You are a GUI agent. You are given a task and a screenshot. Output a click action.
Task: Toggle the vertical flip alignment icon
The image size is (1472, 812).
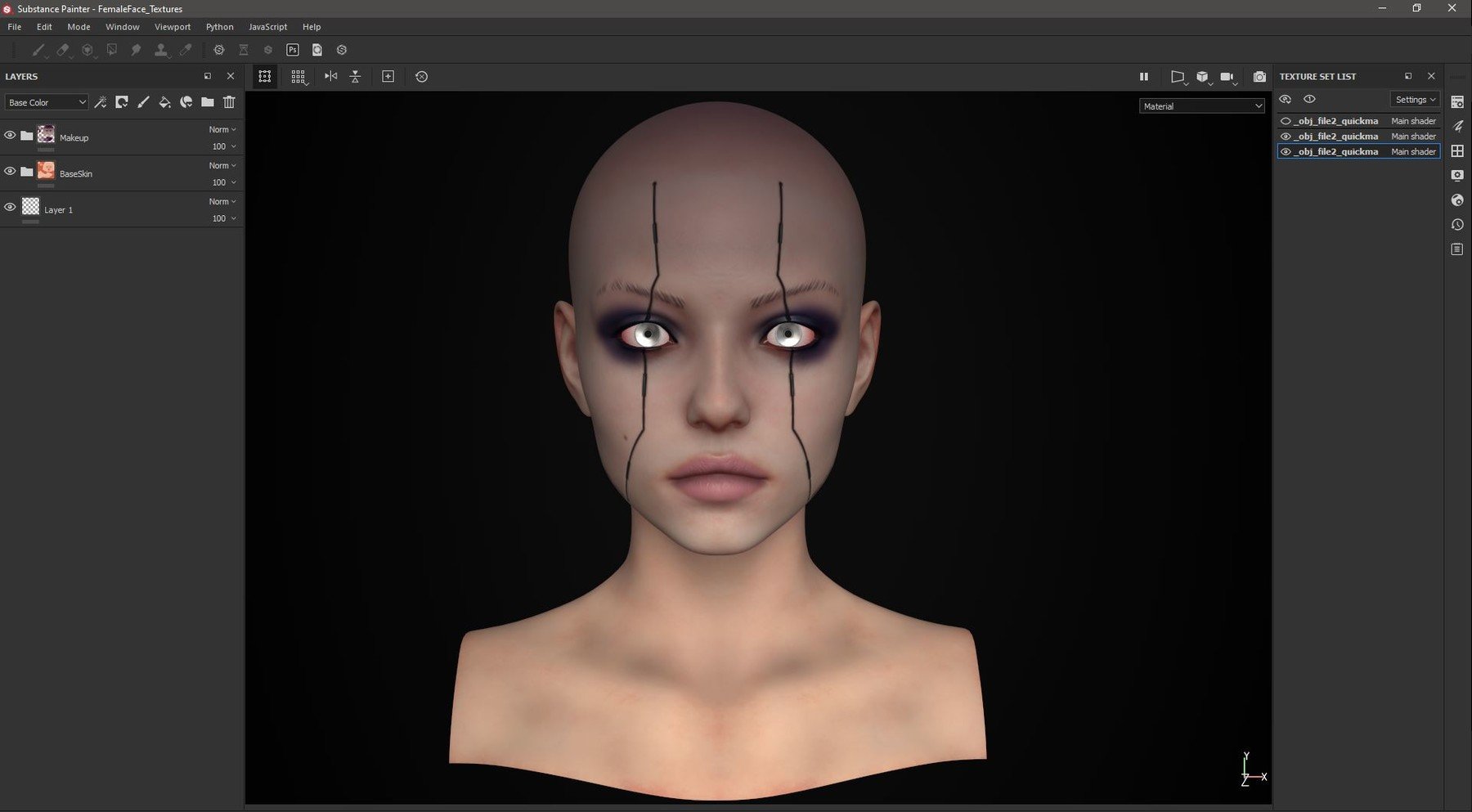(355, 76)
